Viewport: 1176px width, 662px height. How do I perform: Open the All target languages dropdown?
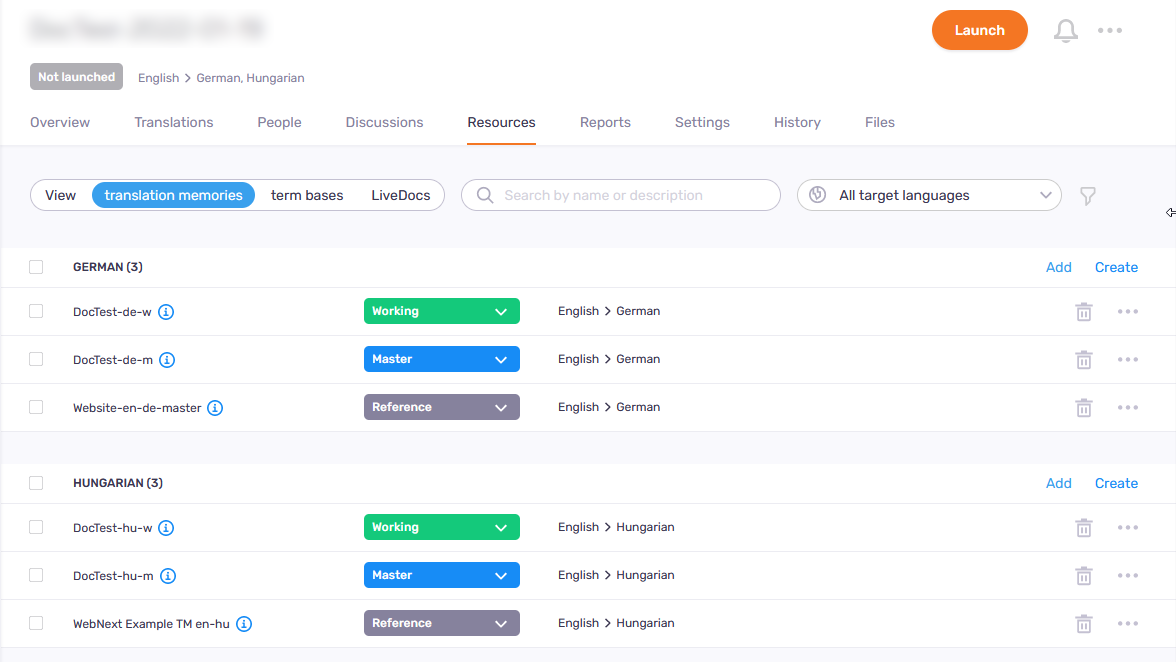click(929, 195)
